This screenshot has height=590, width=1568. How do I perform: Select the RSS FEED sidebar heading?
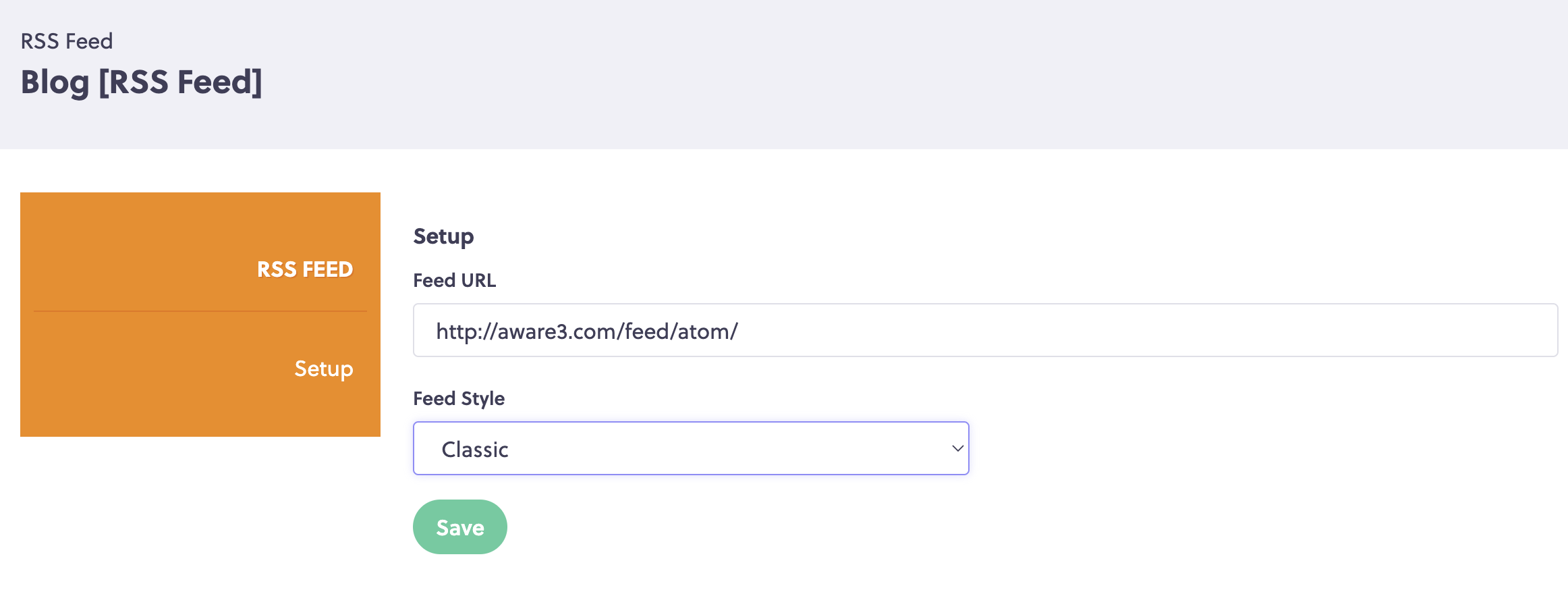(305, 269)
